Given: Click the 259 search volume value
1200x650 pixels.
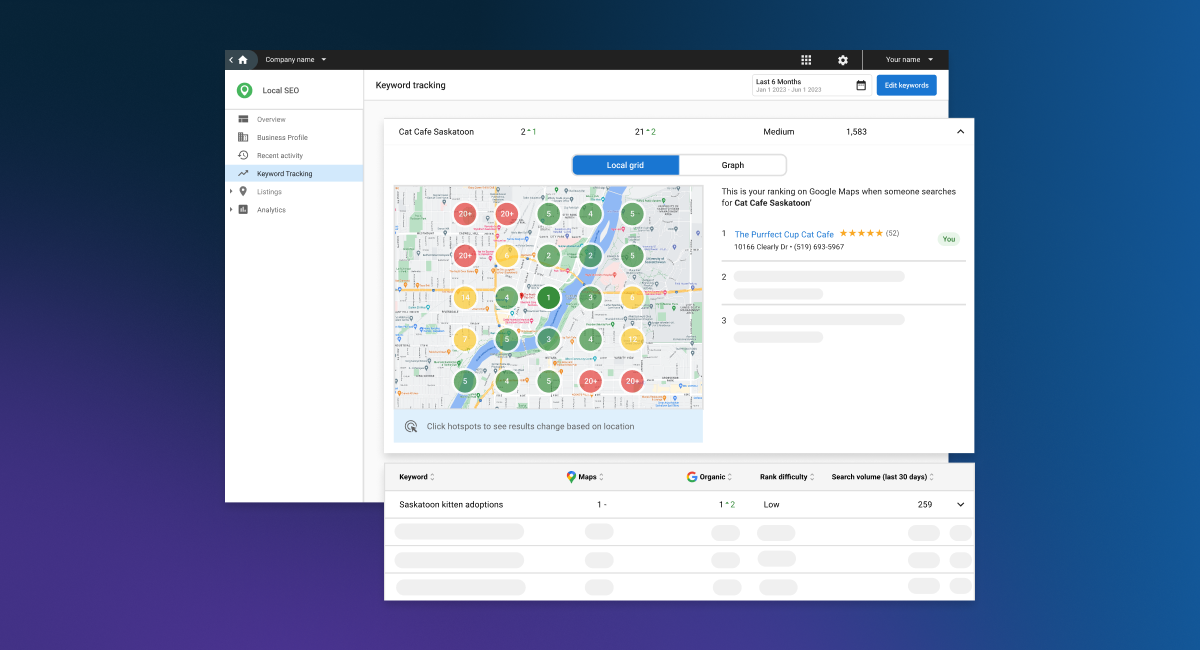Looking at the screenshot, I should pos(925,505).
